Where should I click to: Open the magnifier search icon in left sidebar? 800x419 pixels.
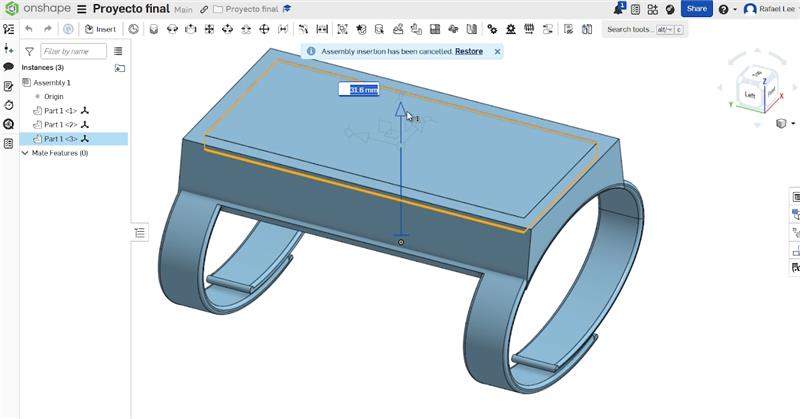pos(9,124)
